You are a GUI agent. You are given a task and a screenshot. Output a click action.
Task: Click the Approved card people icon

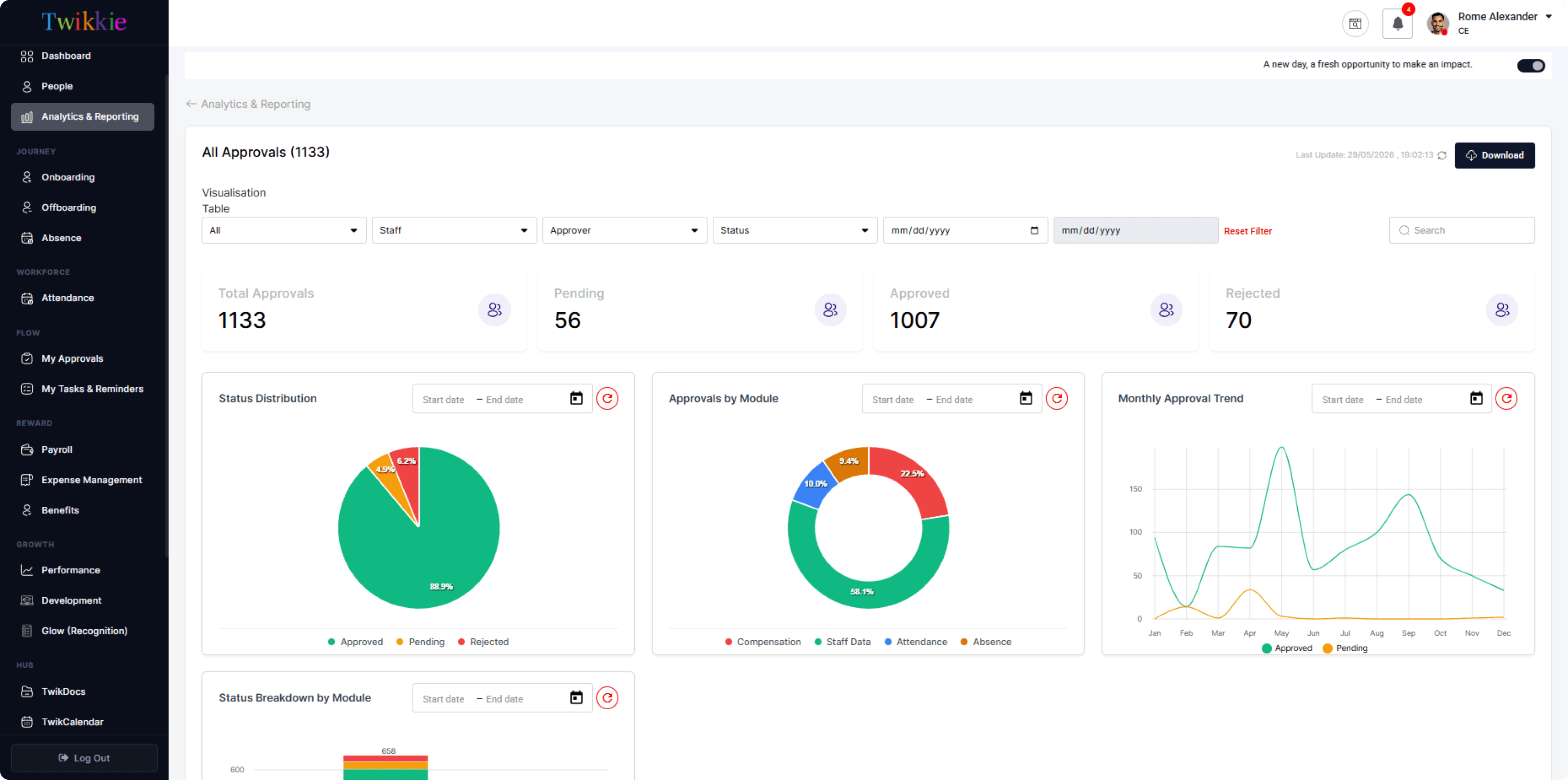1166,310
